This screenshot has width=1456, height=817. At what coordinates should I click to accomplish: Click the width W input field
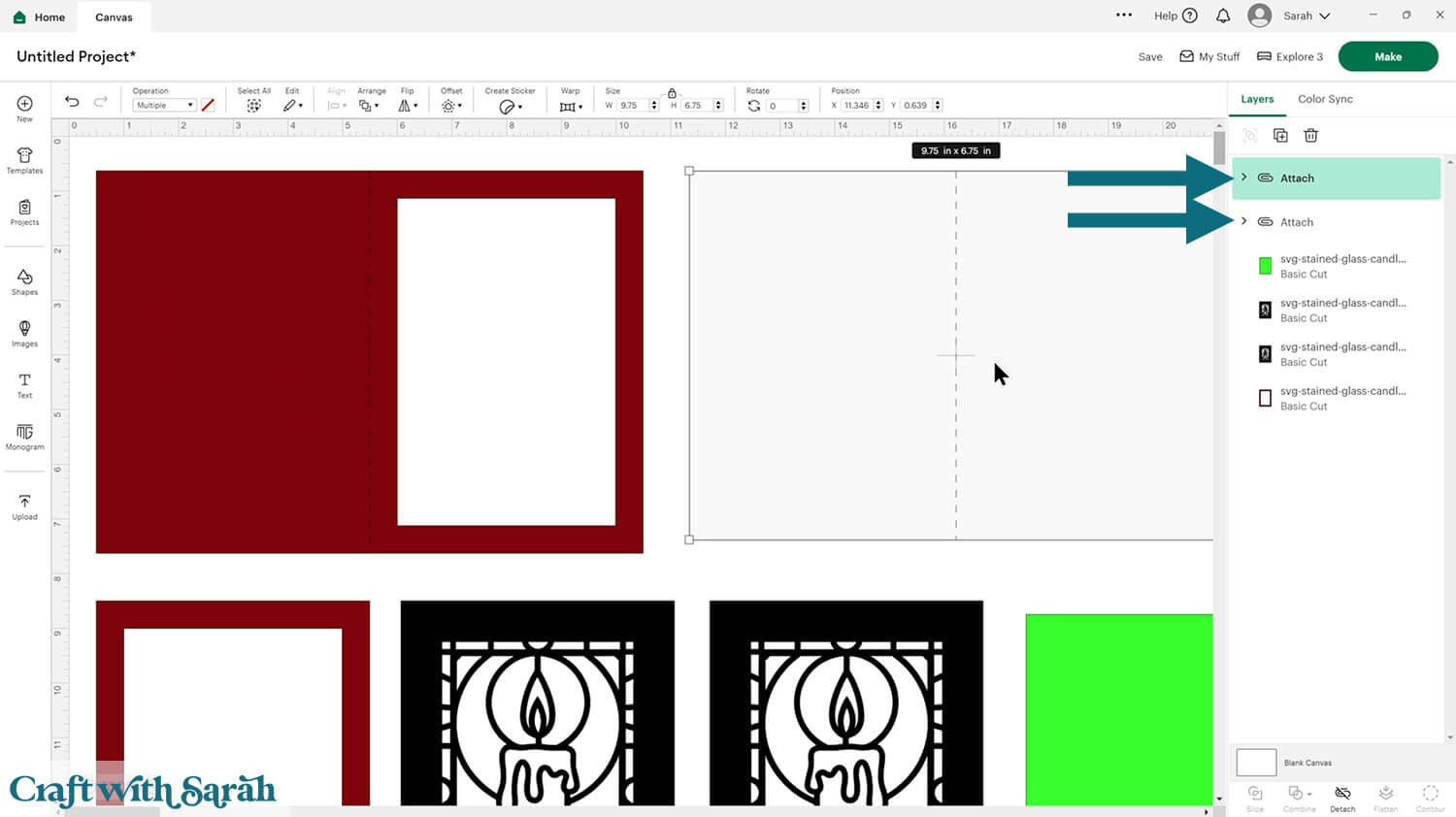coord(633,106)
